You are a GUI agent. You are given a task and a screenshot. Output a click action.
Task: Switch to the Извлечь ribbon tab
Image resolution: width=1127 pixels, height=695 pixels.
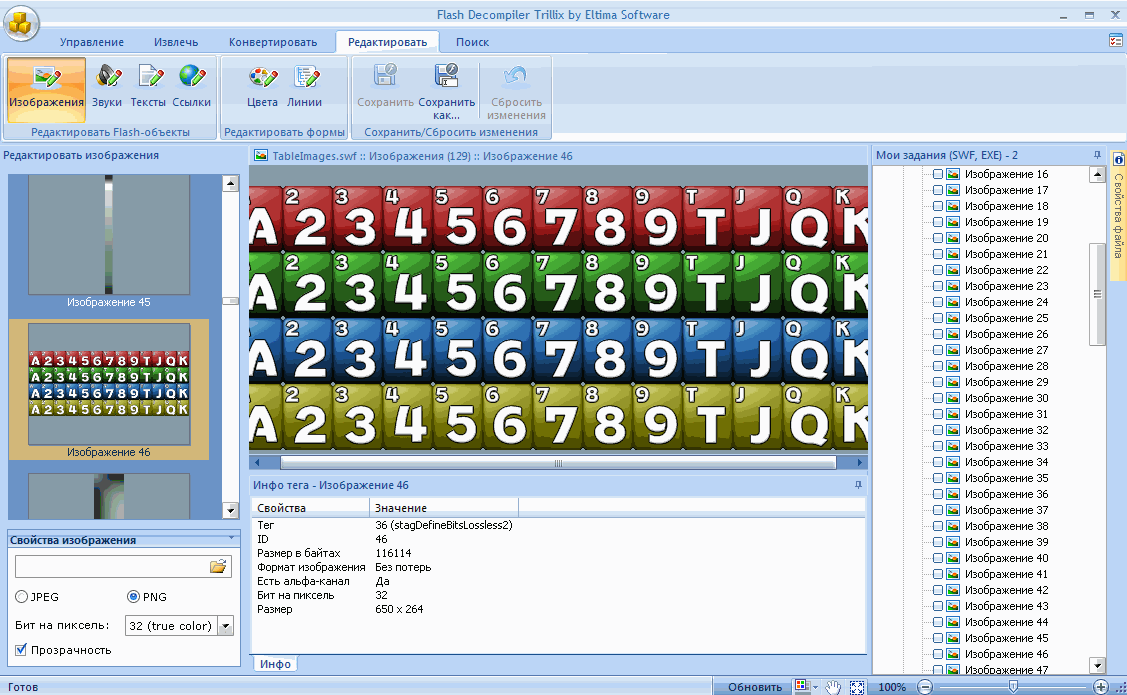(176, 42)
